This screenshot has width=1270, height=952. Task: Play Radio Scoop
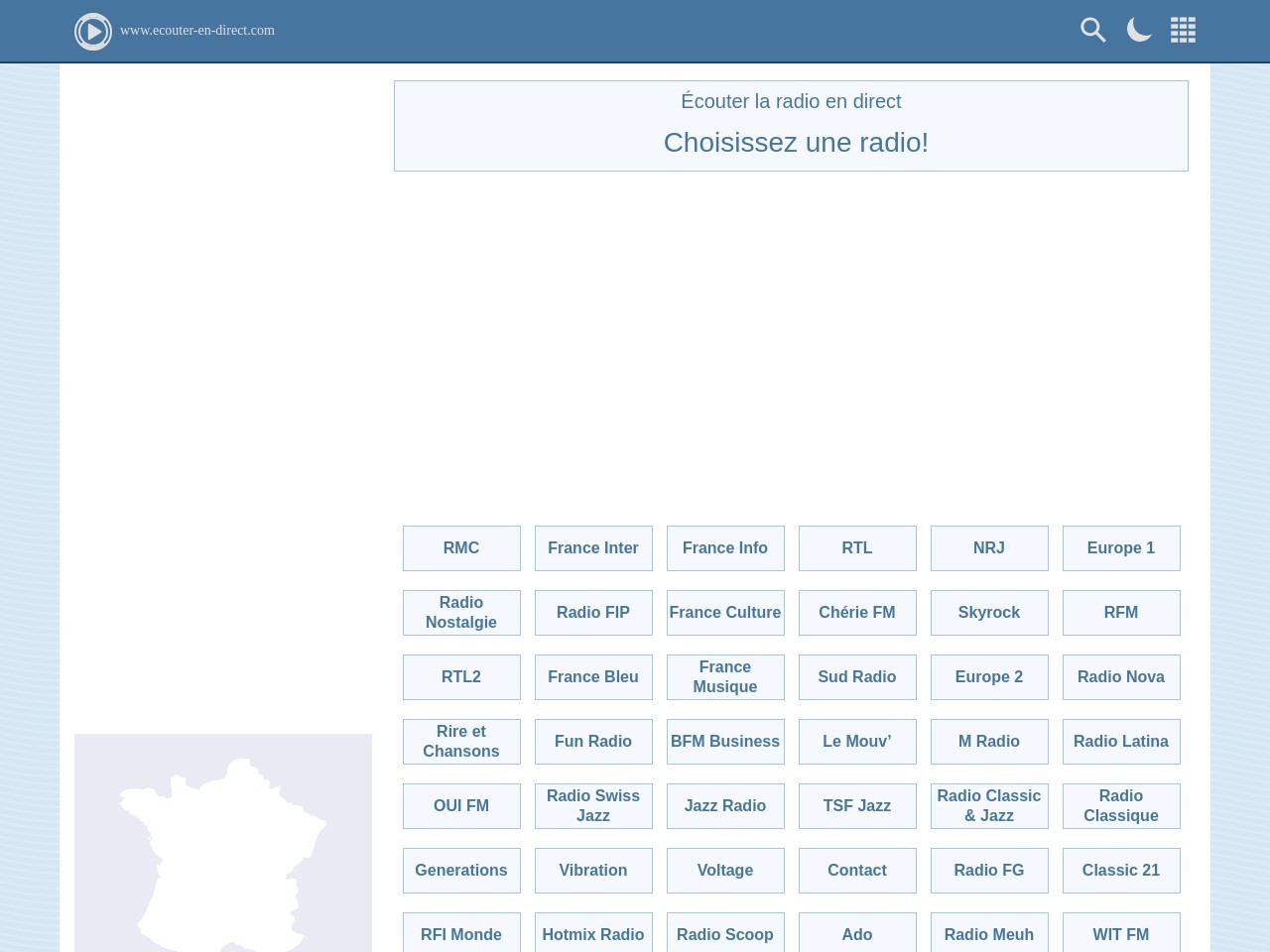[x=725, y=933]
